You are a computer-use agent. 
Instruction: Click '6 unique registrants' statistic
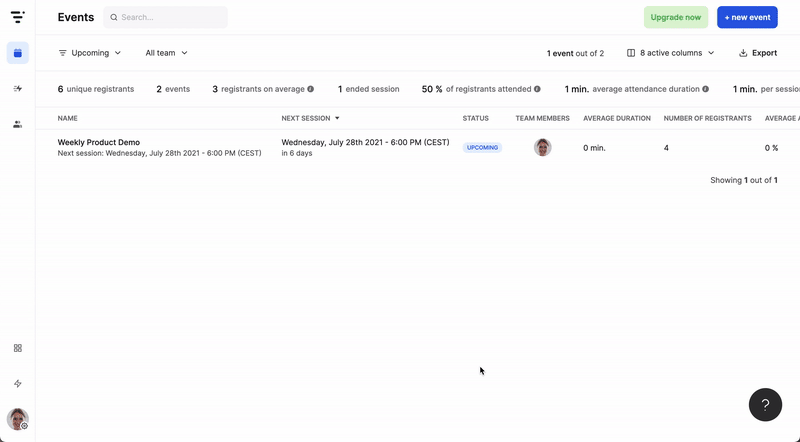click(x=96, y=89)
